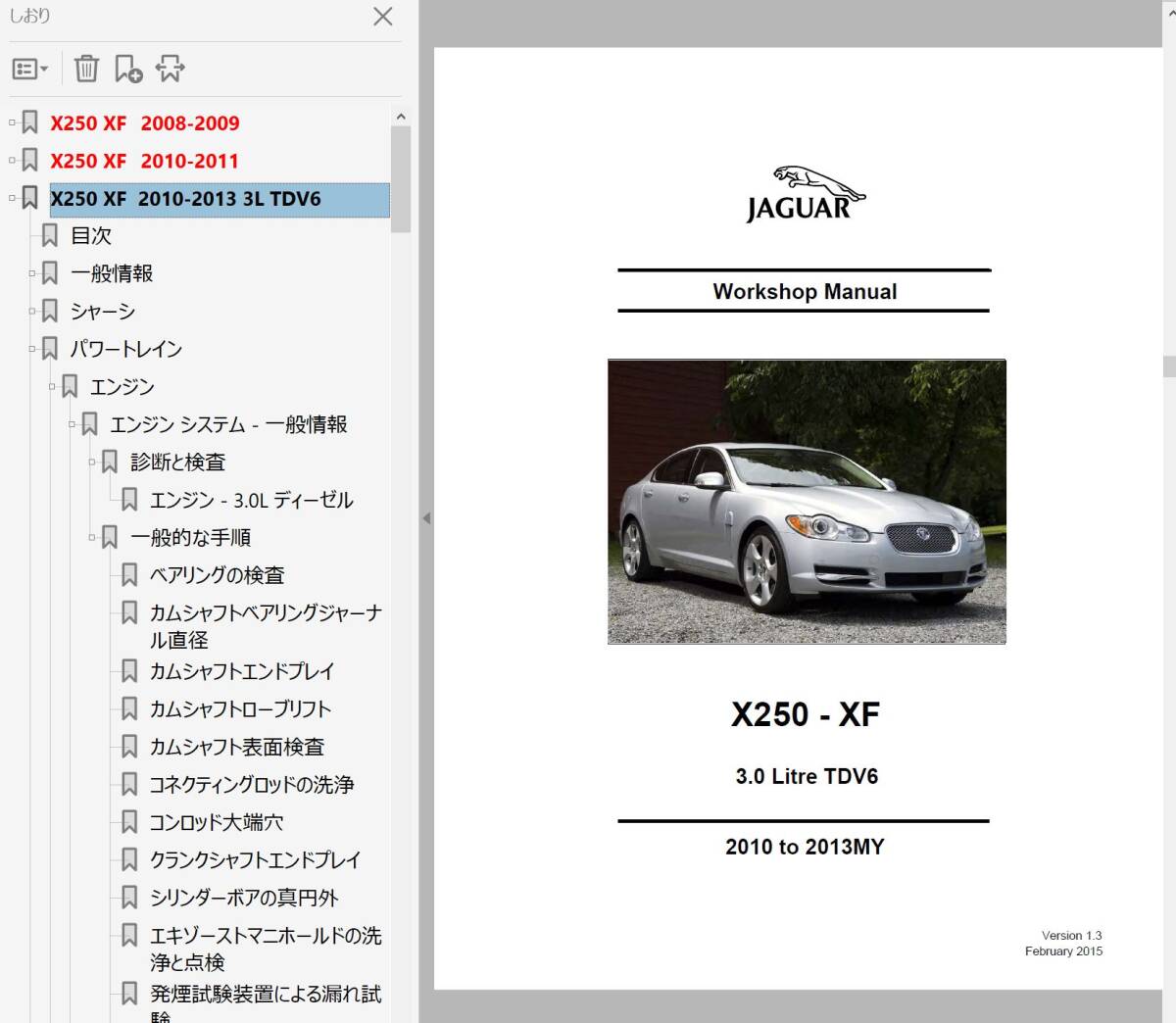Open カムシャフトローブリフト bookmark
This screenshot has width=1176, height=1023.
click(x=241, y=709)
